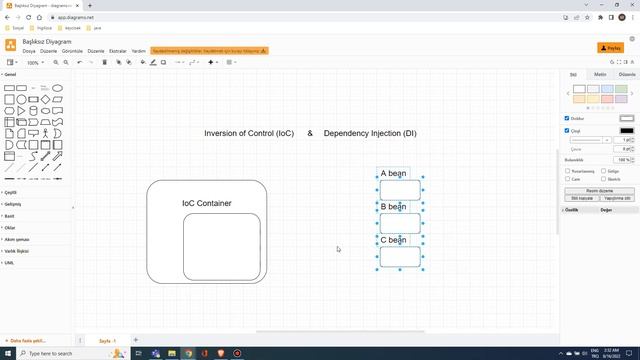
Task: Click the draw.io logo icon
Action: (11, 45)
